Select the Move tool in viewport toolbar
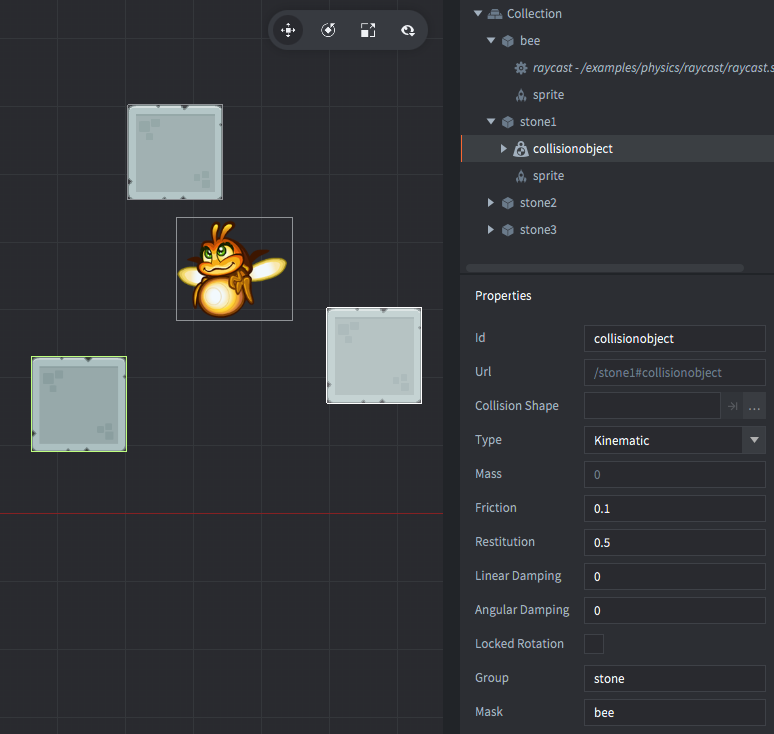This screenshot has height=734, width=774. click(x=288, y=31)
